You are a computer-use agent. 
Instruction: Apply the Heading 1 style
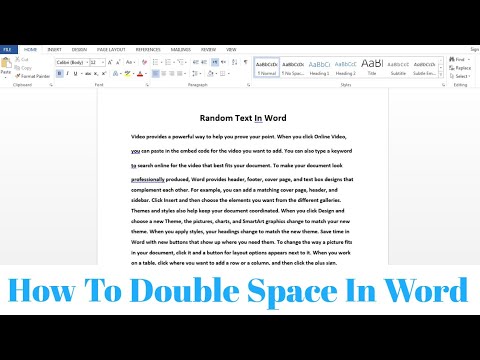(x=319, y=68)
